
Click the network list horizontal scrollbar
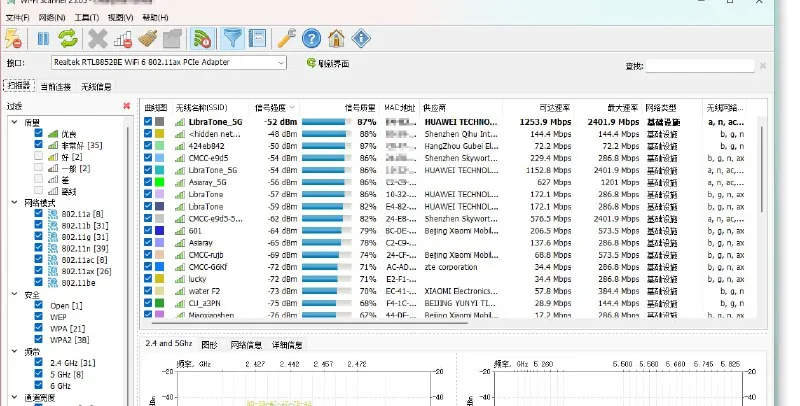click(310, 322)
